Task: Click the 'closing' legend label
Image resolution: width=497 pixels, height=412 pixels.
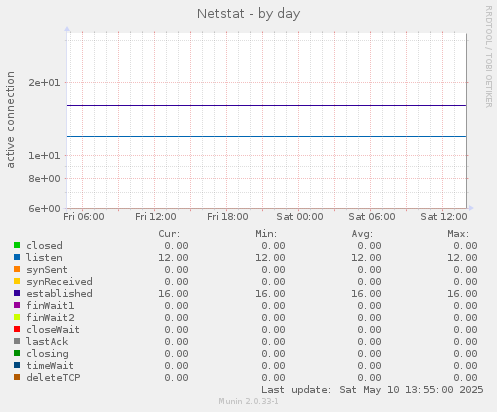Action: [x=47, y=354]
